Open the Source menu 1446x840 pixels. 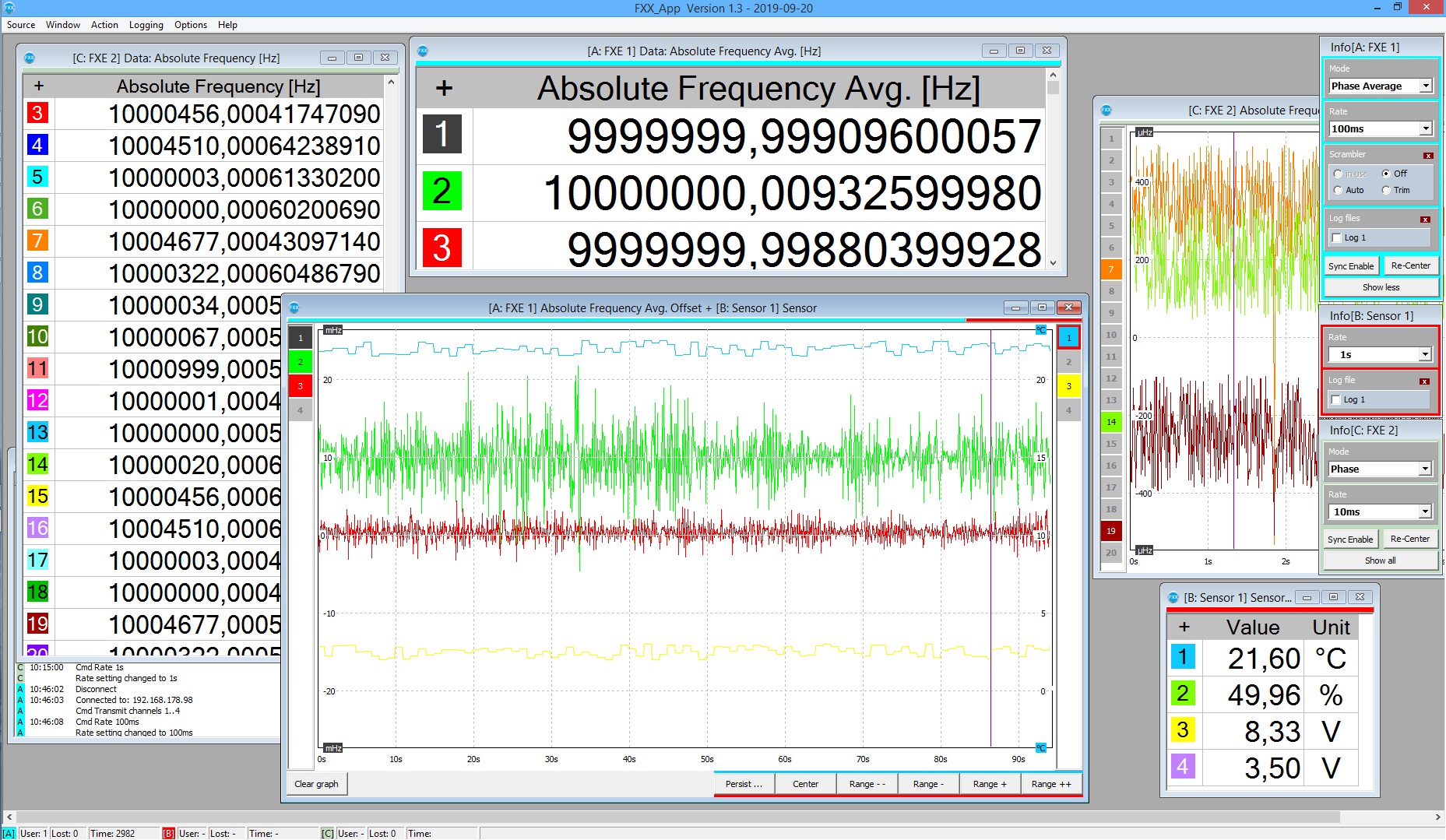click(x=21, y=25)
